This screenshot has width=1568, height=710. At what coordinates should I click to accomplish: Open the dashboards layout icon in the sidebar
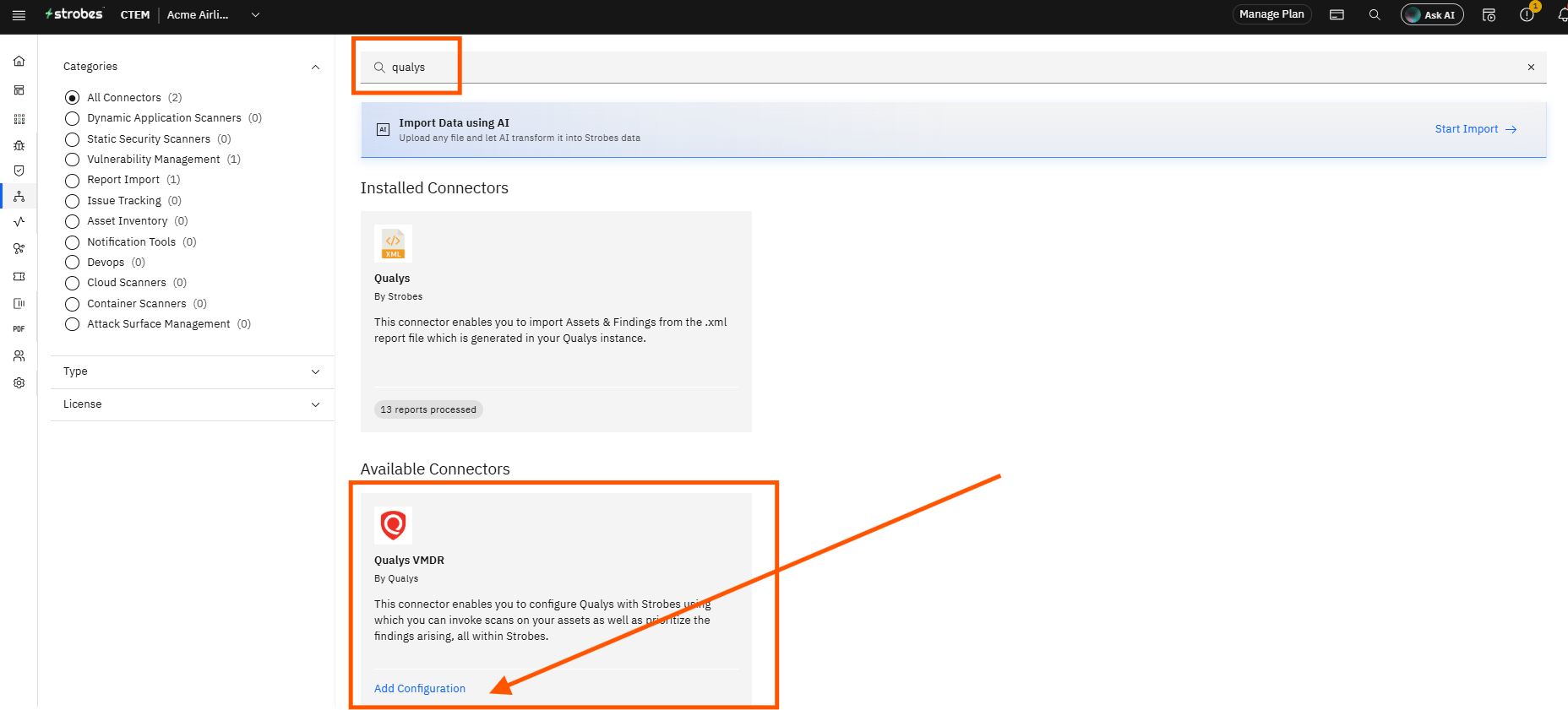click(x=19, y=90)
